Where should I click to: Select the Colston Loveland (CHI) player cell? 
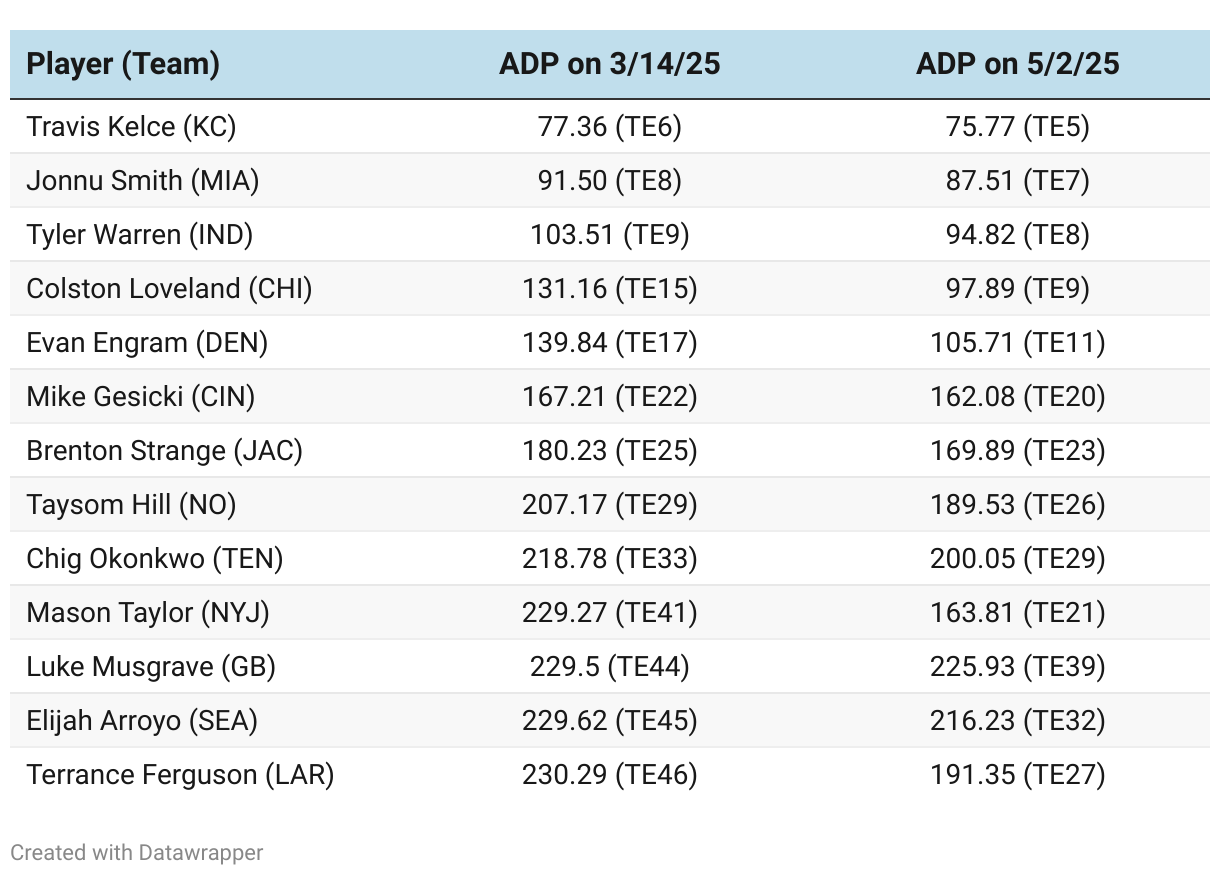169,289
